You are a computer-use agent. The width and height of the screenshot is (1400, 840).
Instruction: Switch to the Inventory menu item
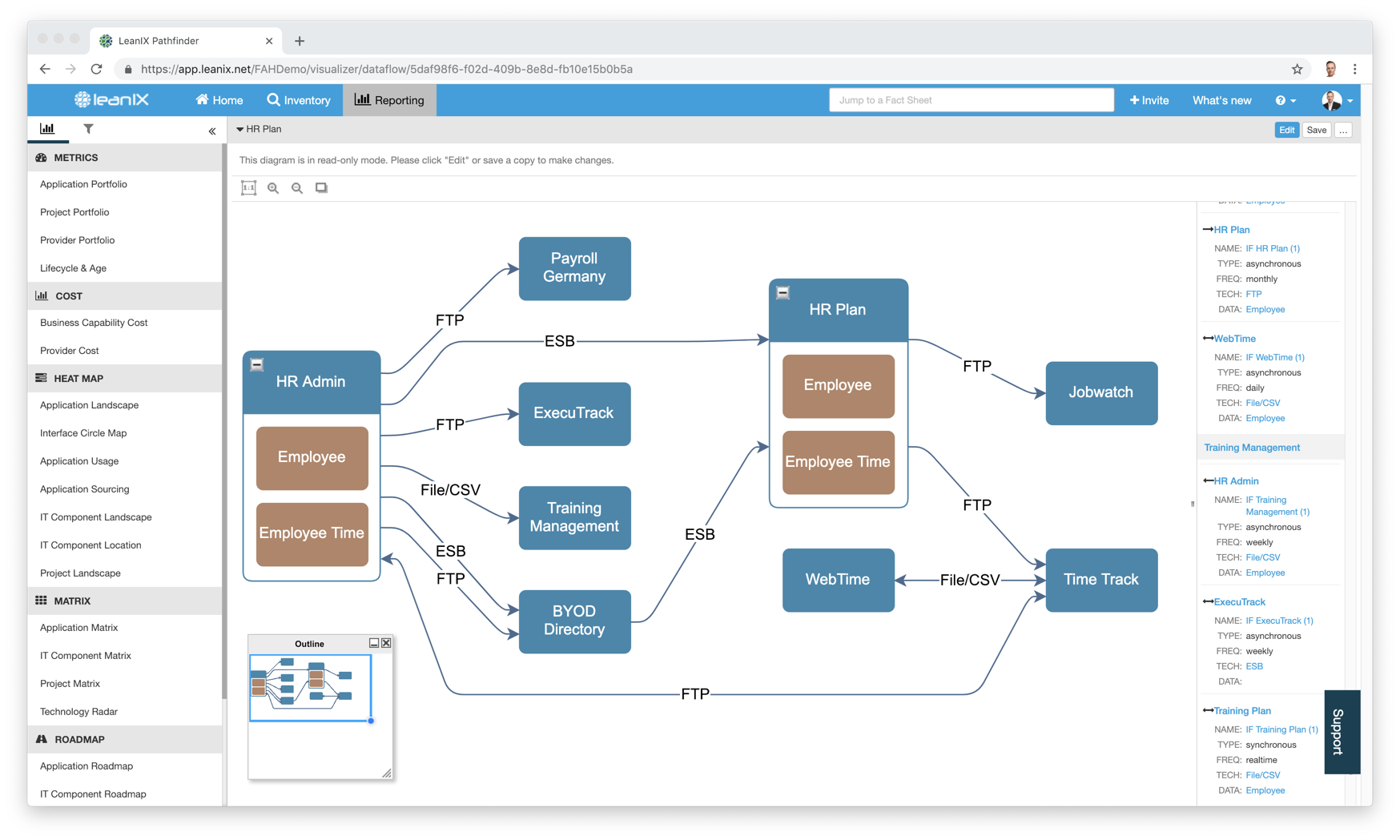(299, 100)
